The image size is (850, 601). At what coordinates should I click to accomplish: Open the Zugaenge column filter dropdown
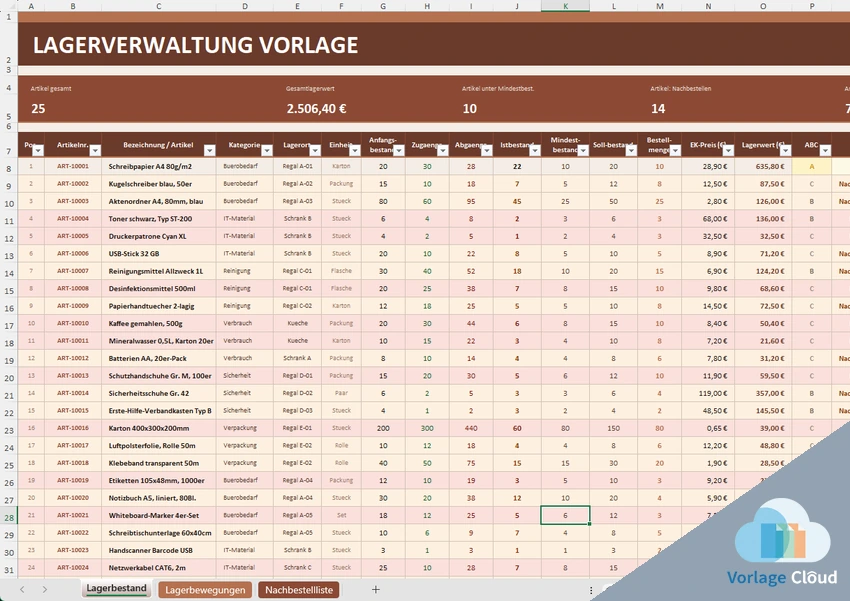[443, 151]
